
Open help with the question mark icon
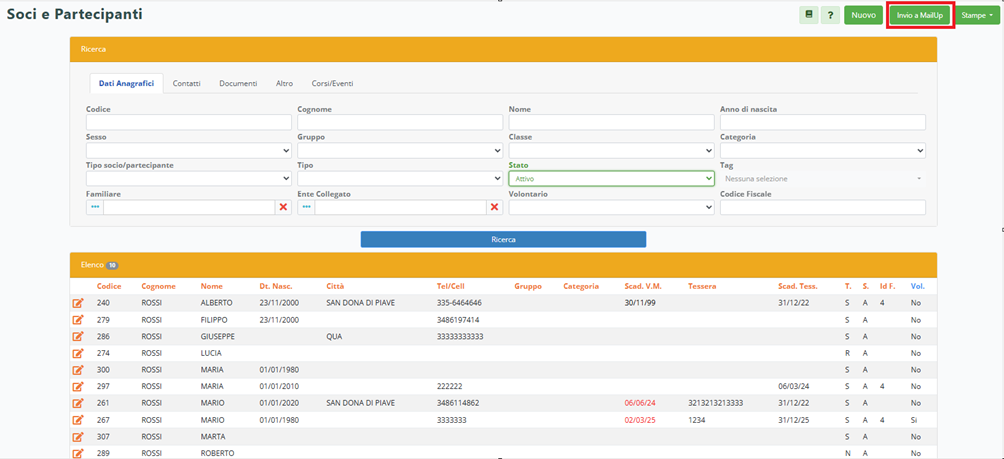click(831, 15)
